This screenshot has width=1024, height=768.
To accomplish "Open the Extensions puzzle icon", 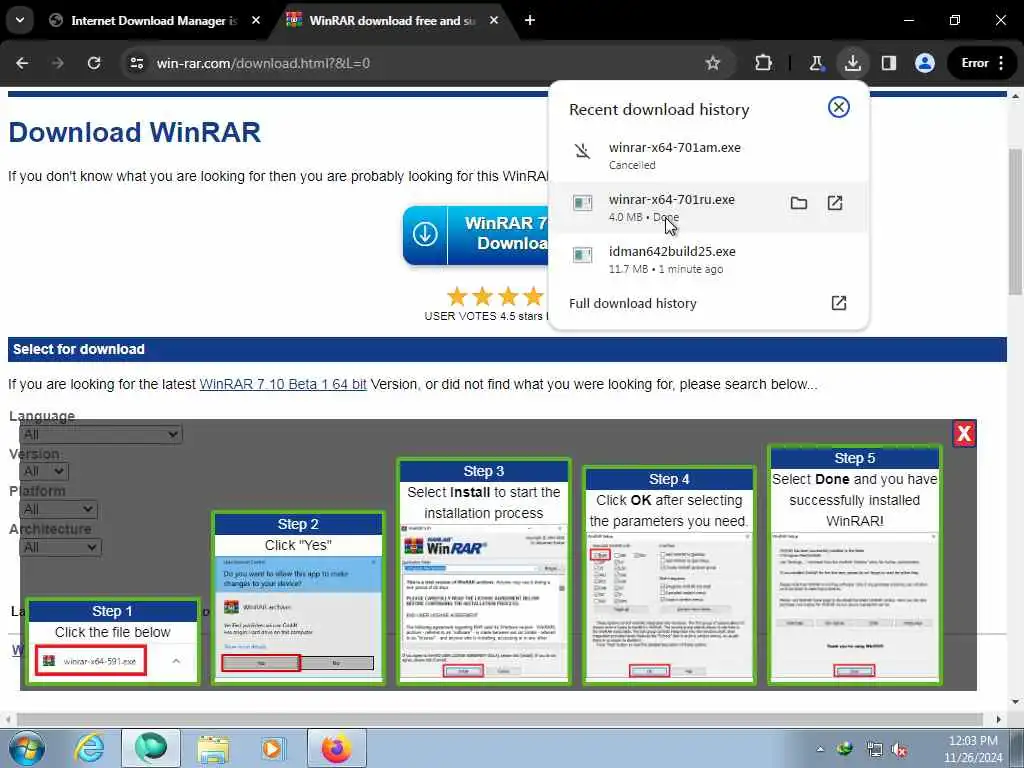I will (x=763, y=63).
